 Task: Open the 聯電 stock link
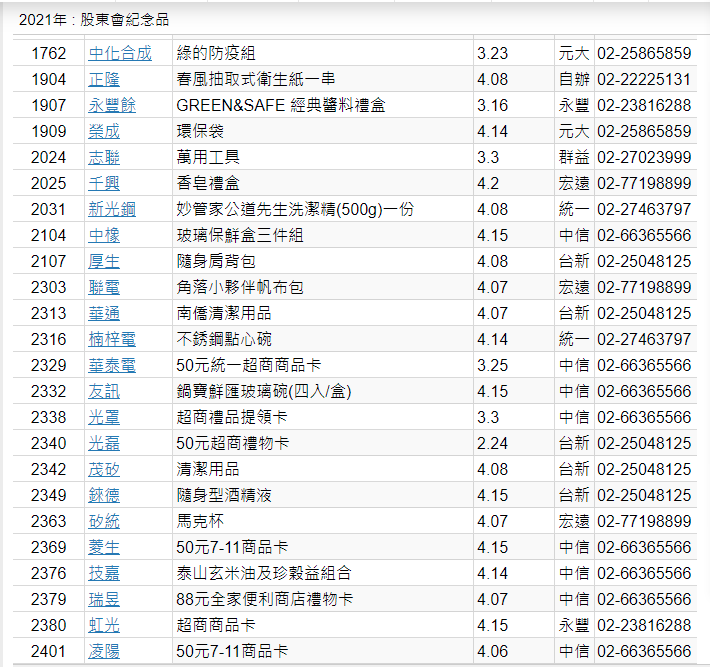(x=103, y=287)
